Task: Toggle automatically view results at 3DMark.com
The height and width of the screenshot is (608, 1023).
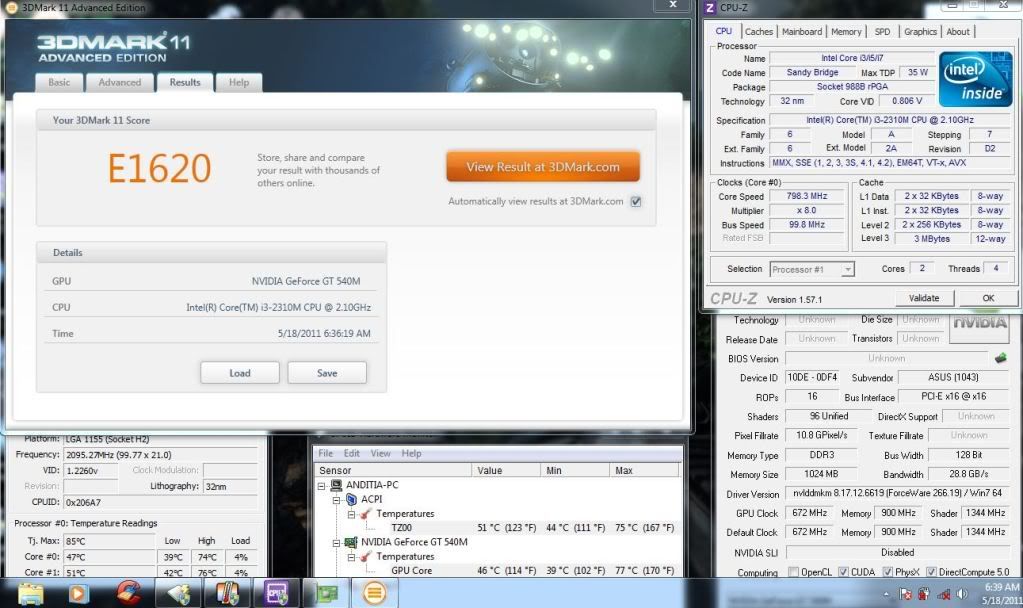Action: point(635,202)
